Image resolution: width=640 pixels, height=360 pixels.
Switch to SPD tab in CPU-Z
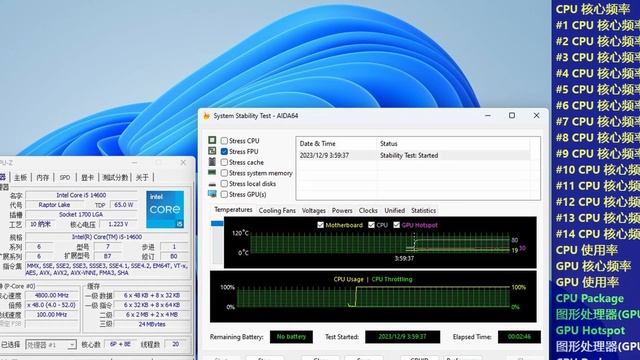click(65, 178)
